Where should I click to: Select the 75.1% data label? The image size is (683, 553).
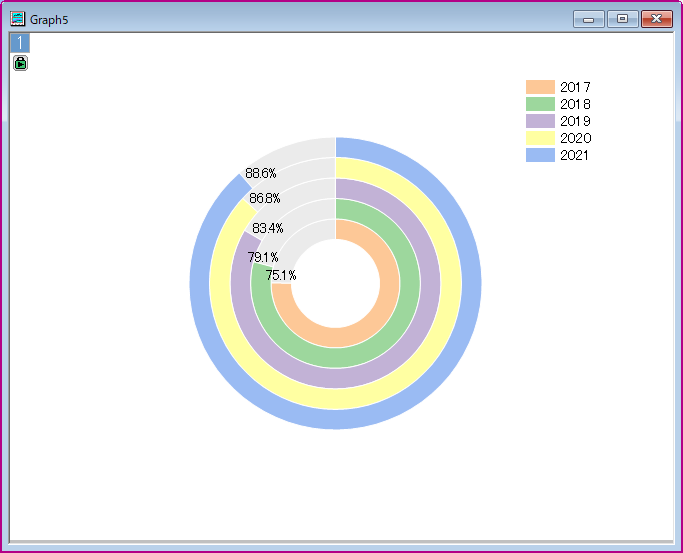pyautogui.click(x=281, y=275)
